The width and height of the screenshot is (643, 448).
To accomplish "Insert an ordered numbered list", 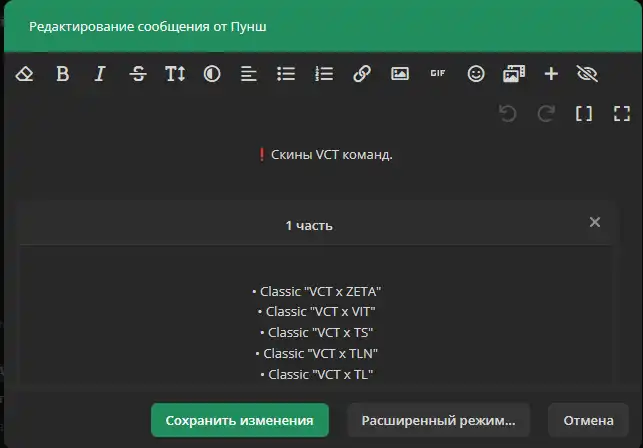I will [324, 74].
